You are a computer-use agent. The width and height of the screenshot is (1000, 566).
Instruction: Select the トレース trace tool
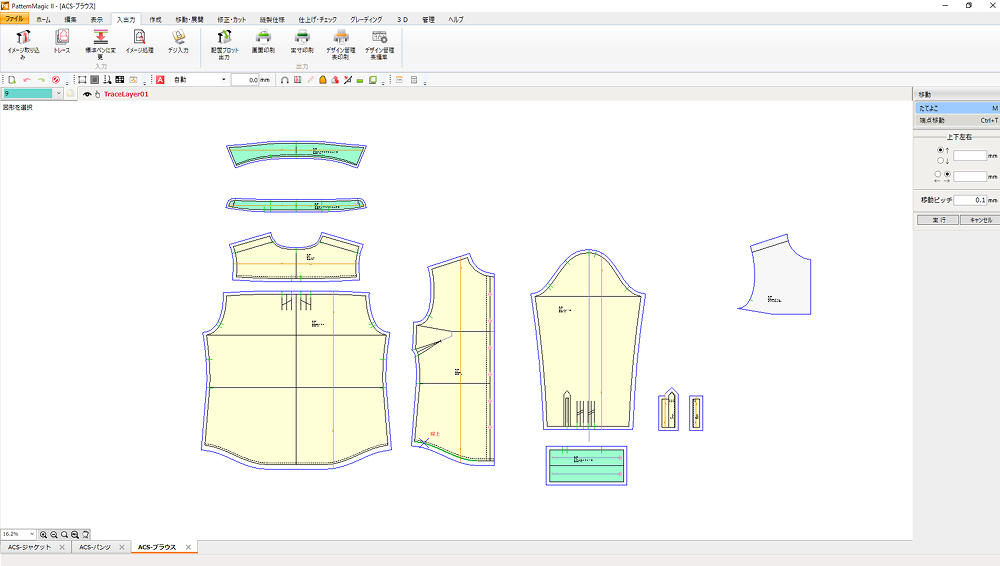click(62, 38)
